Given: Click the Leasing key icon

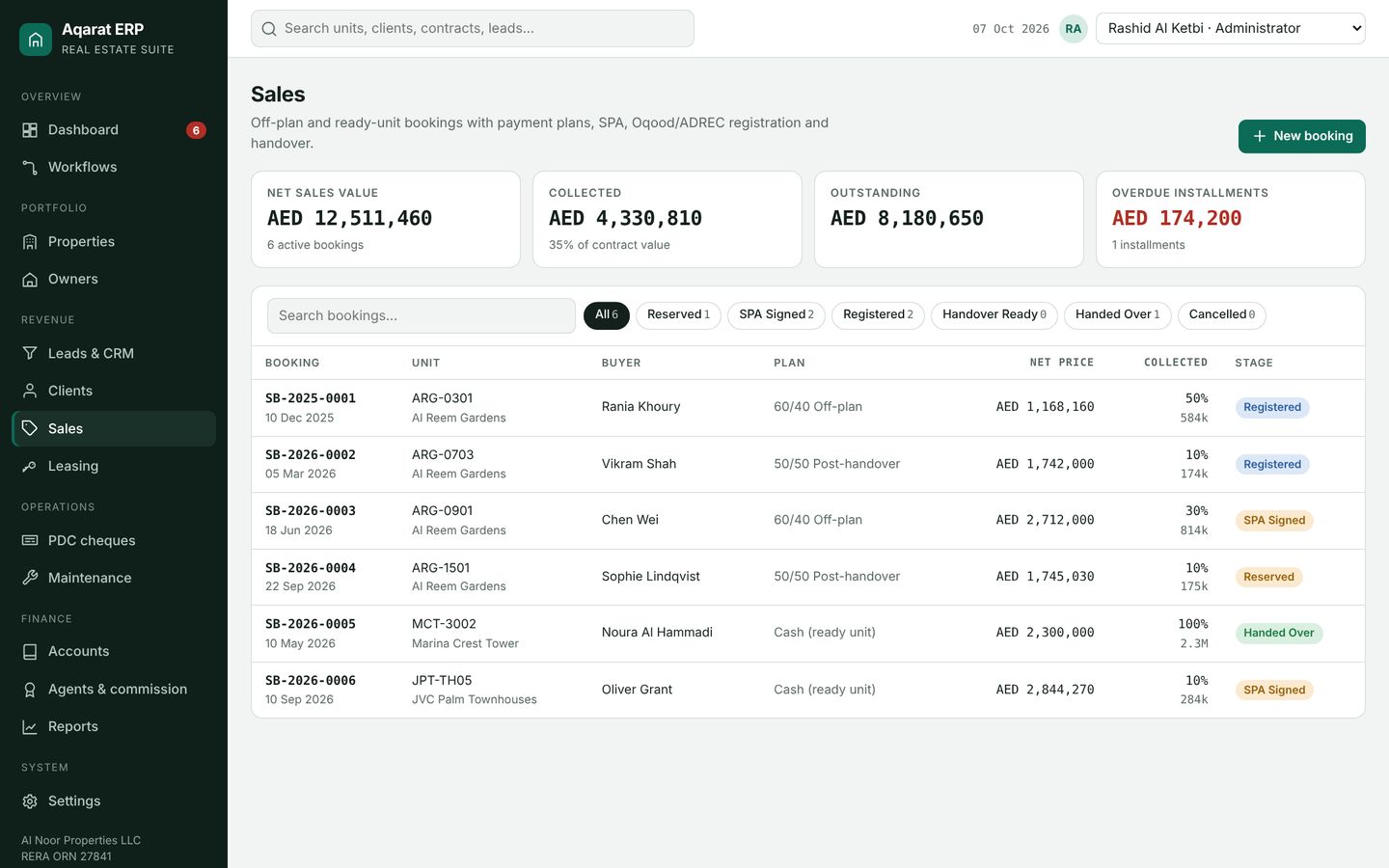Looking at the screenshot, I should [x=30, y=467].
